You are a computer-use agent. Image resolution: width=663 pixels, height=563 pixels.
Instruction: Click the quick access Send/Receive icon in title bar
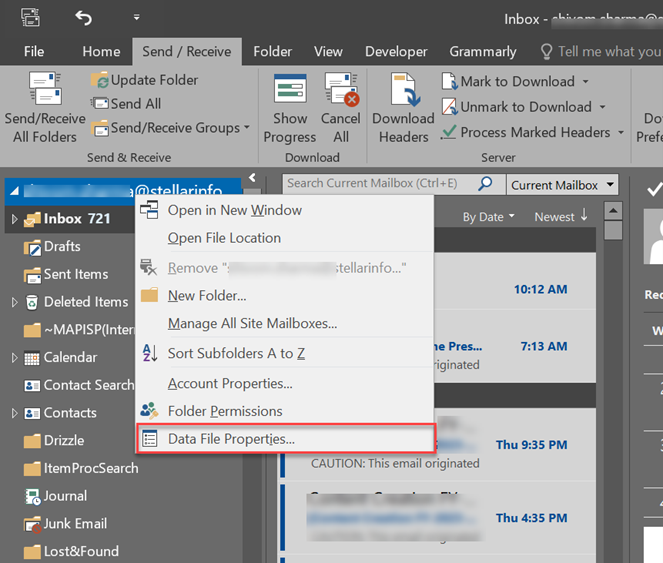click(x=30, y=17)
